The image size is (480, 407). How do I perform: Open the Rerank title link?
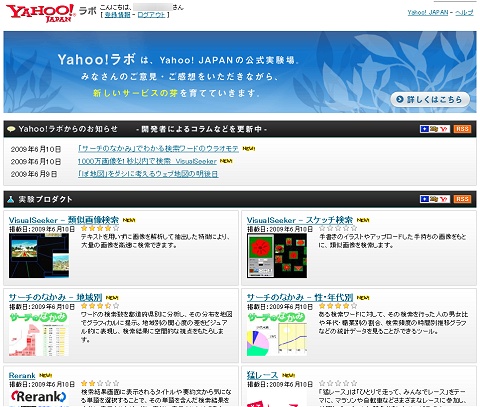pos(22,375)
